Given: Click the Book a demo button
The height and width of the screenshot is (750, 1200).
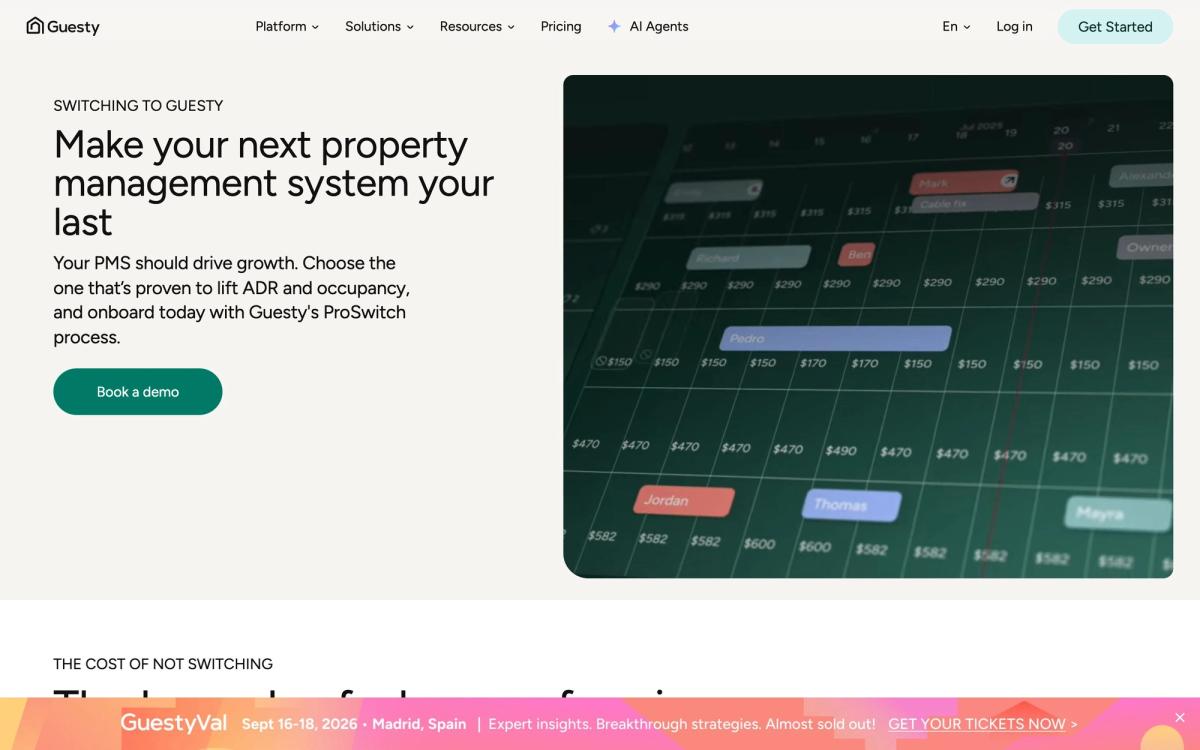Looking at the screenshot, I should (x=138, y=392).
